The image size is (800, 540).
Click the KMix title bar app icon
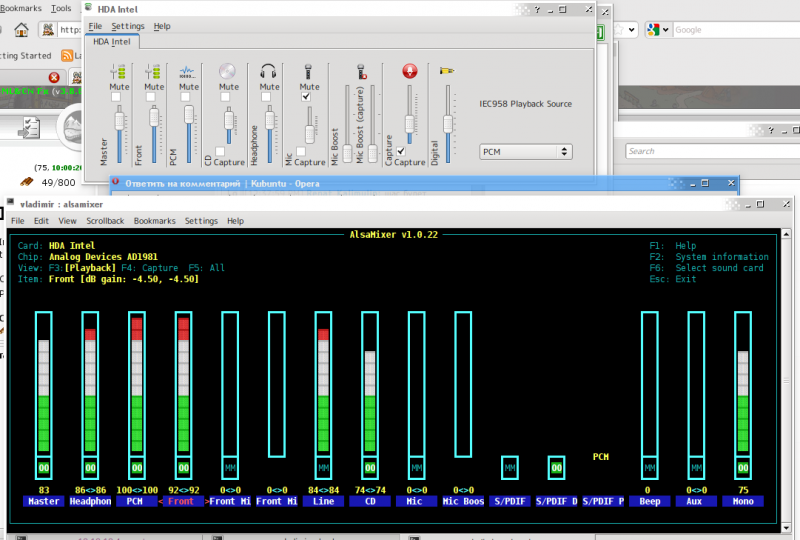coord(89,8)
